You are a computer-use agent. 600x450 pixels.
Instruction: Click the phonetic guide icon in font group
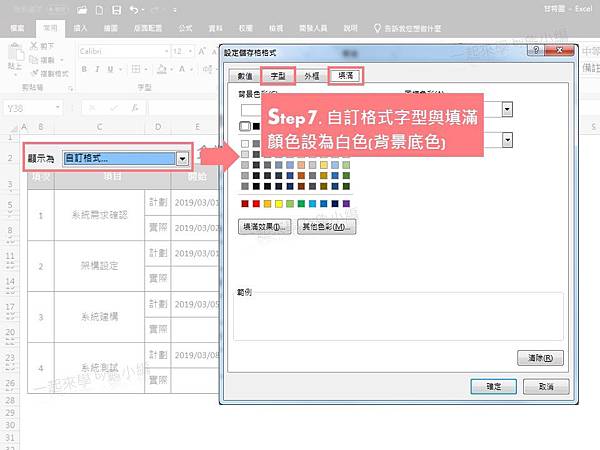[208, 69]
